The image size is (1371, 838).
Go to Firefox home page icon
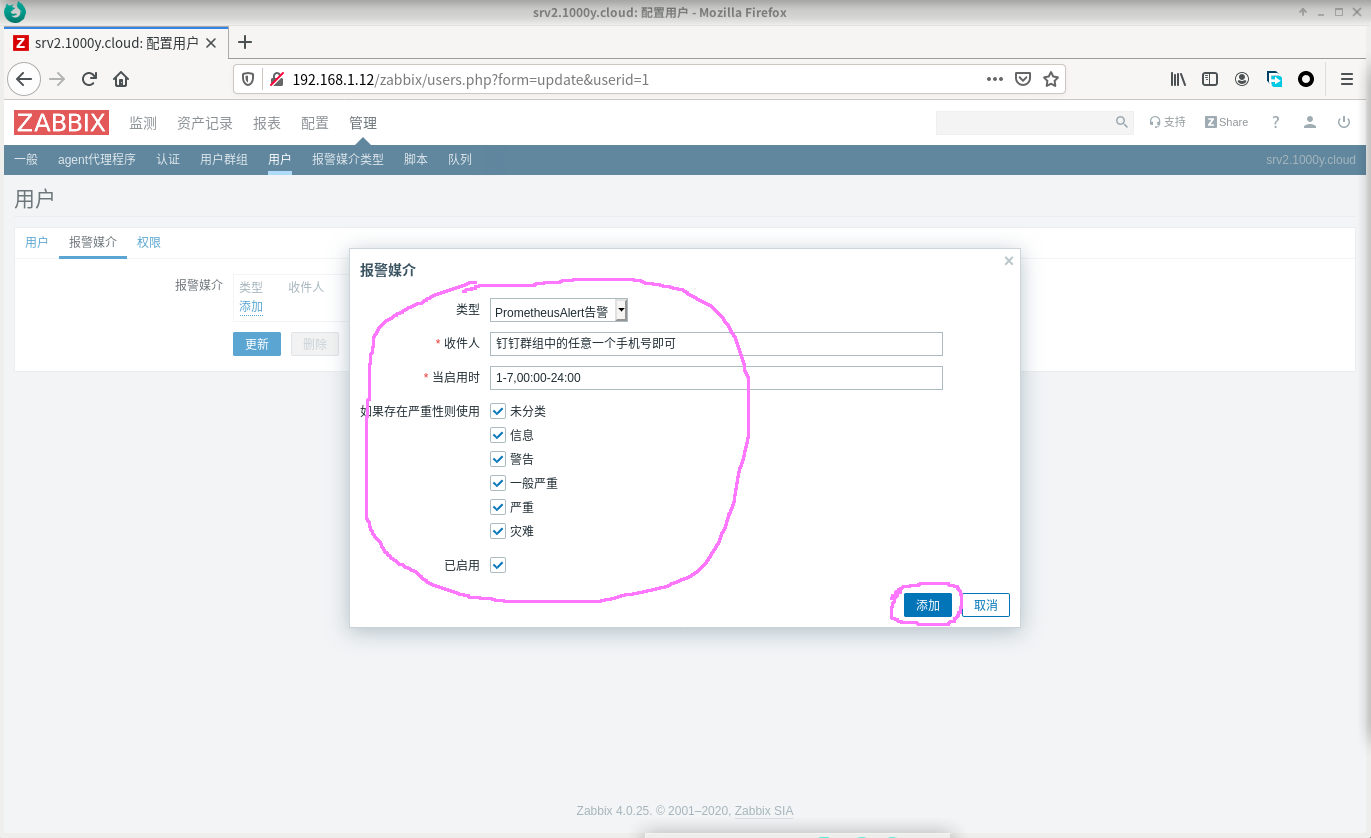(121, 79)
